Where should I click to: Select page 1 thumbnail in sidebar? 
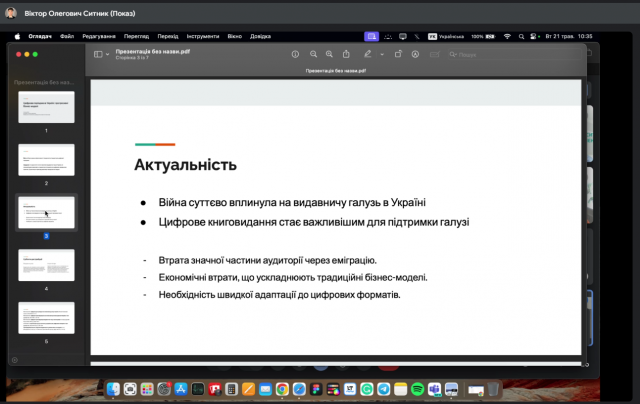pyautogui.click(x=47, y=107)
